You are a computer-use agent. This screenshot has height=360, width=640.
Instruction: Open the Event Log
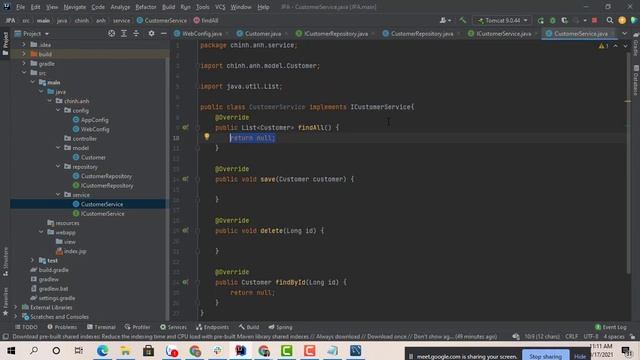611,327
